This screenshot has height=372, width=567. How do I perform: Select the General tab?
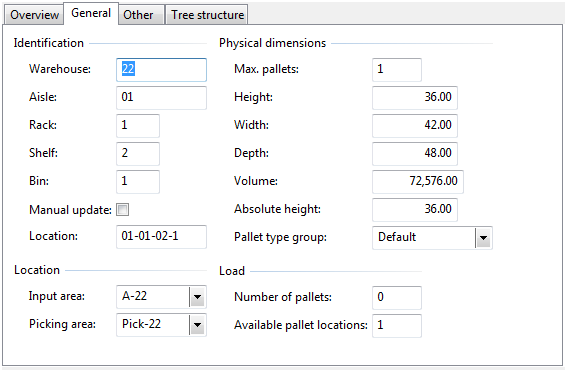(91, 13)
